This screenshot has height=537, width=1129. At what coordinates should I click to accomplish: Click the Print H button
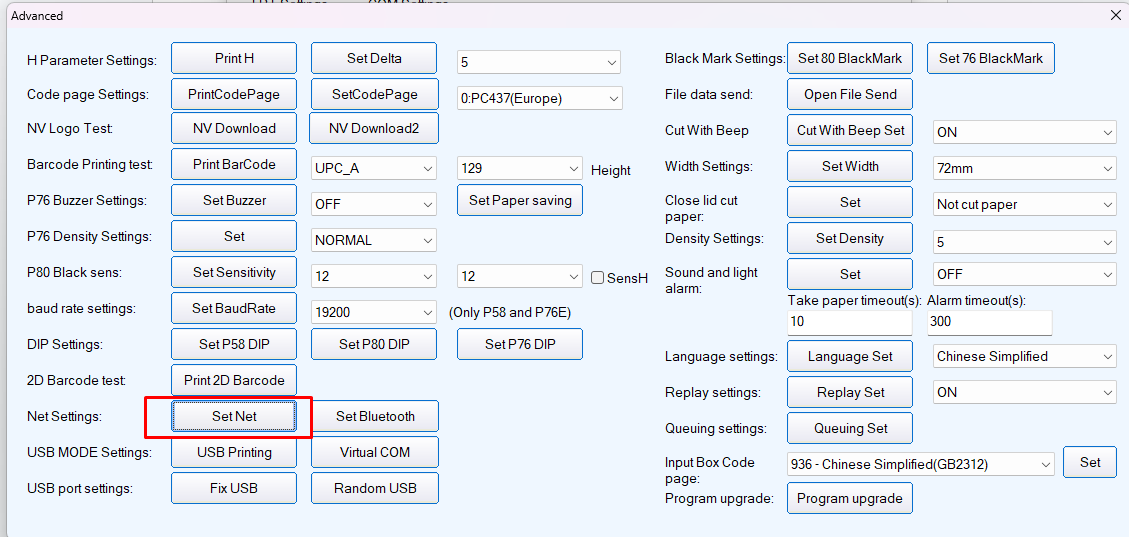(234, 58)
